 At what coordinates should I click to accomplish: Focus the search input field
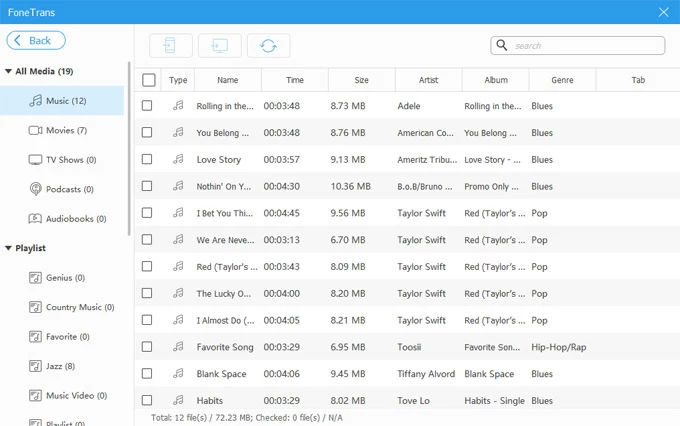pyautogui.click(x=585, y=46)
